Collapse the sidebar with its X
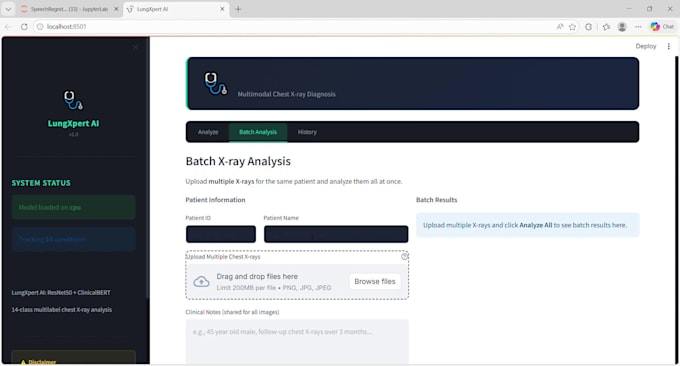Screen dimensions: 680x366 coord(135,47)
